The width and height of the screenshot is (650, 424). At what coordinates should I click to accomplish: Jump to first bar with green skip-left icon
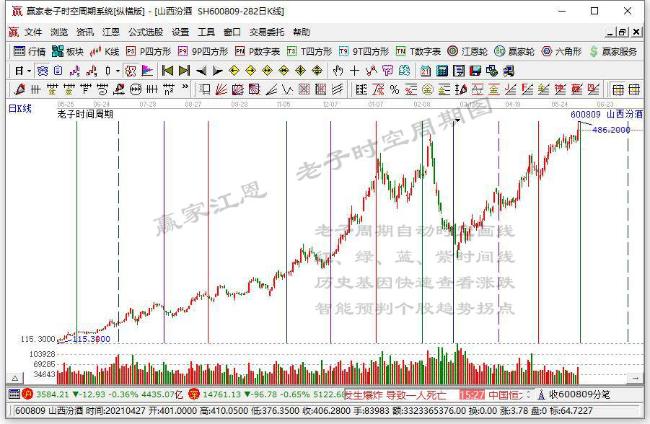tap(167, 71)
